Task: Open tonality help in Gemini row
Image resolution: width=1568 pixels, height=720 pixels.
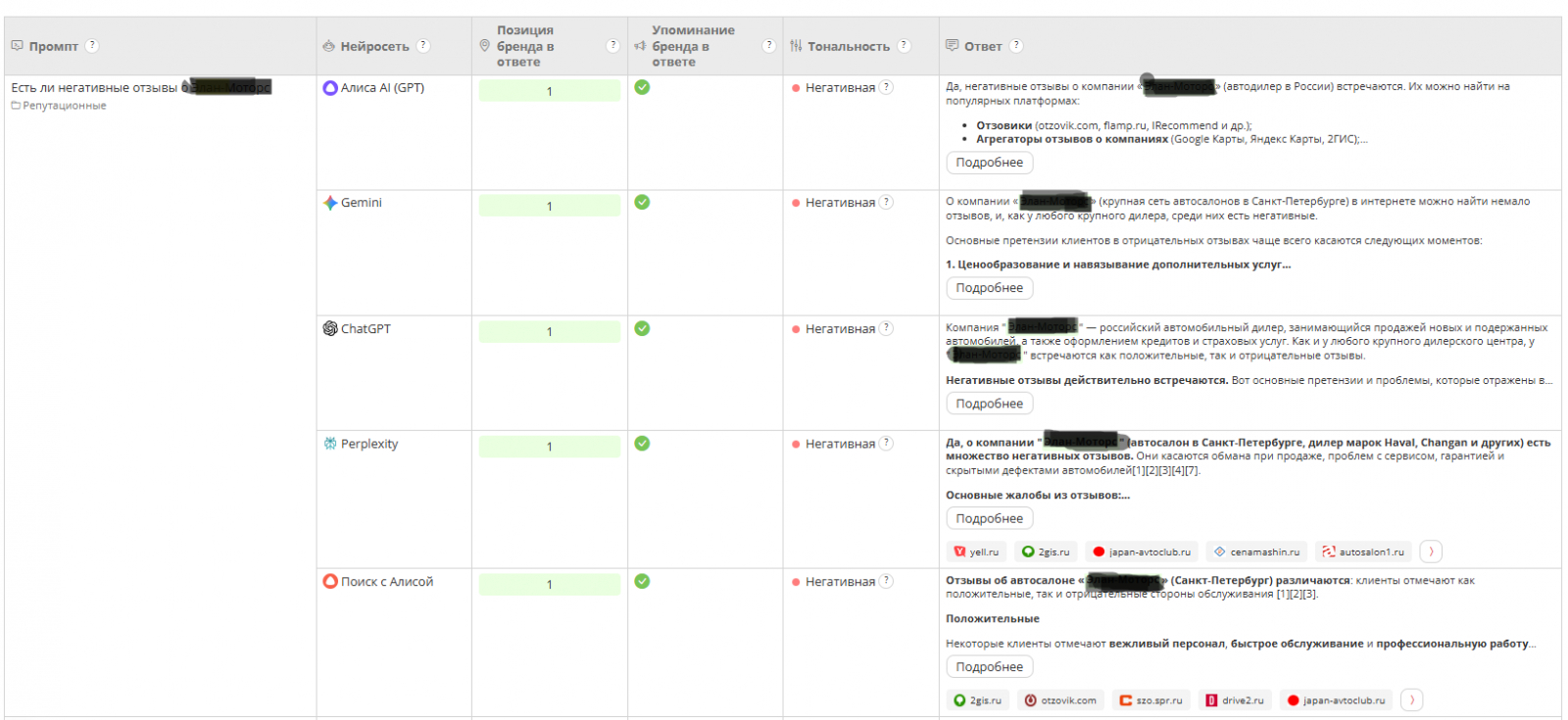Action: [887, 202]
